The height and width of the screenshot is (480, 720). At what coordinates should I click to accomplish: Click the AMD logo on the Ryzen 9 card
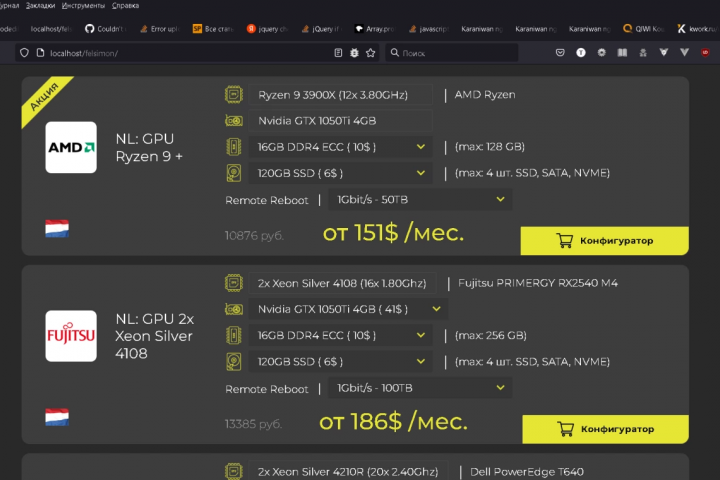[71, 148]
